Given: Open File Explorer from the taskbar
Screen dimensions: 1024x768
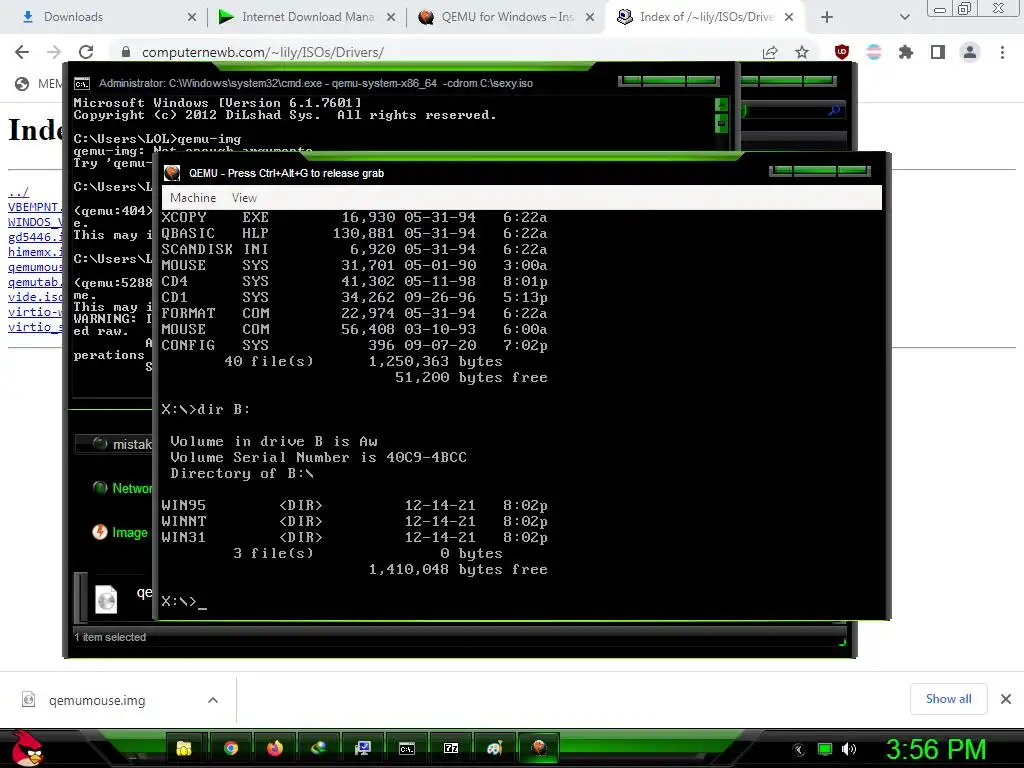Looking at the screenshot, I should point(185,748).
